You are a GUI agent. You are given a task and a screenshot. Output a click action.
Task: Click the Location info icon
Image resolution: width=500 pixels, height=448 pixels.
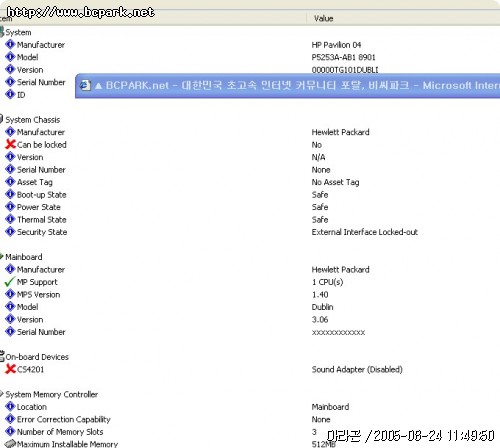[10, 407]
